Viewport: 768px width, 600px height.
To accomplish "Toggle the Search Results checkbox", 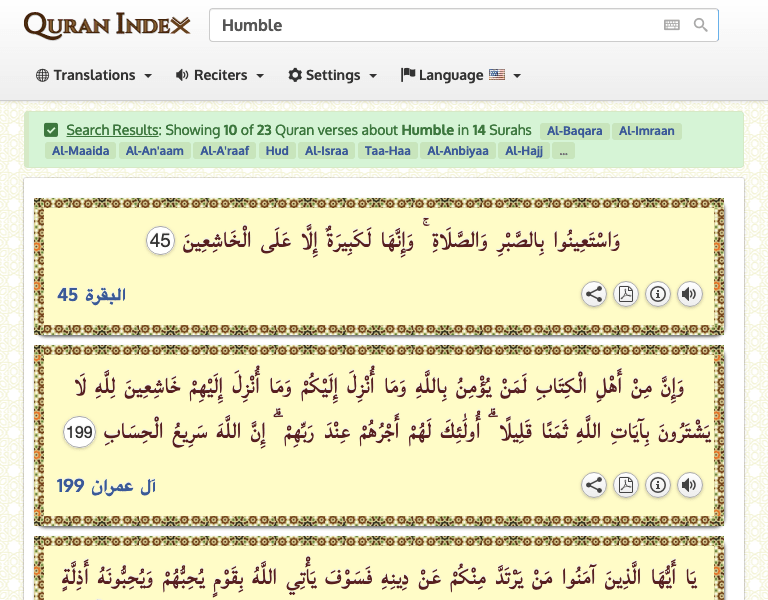I will tap(51, 130).
